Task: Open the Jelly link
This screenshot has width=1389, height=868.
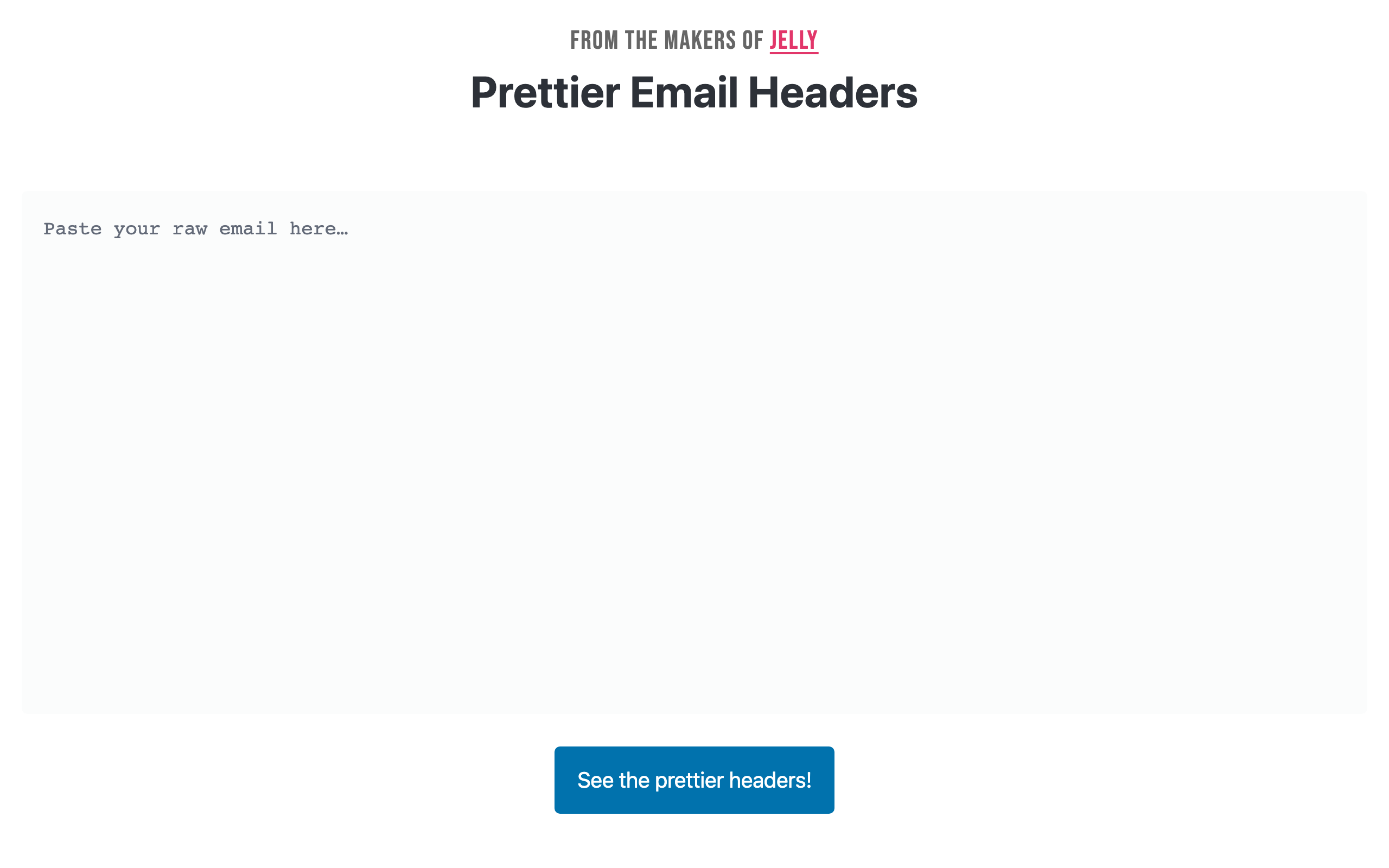Action: (x=794, y=40)
